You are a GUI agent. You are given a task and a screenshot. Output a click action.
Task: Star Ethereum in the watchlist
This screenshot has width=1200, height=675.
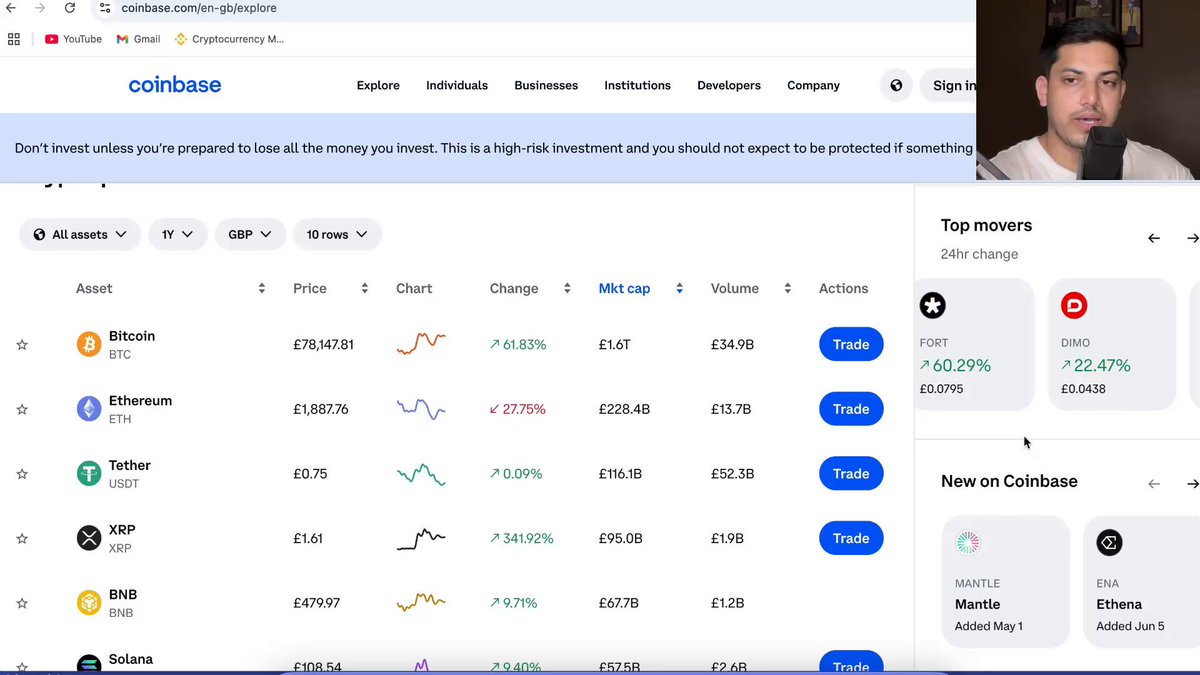[22, 409]
